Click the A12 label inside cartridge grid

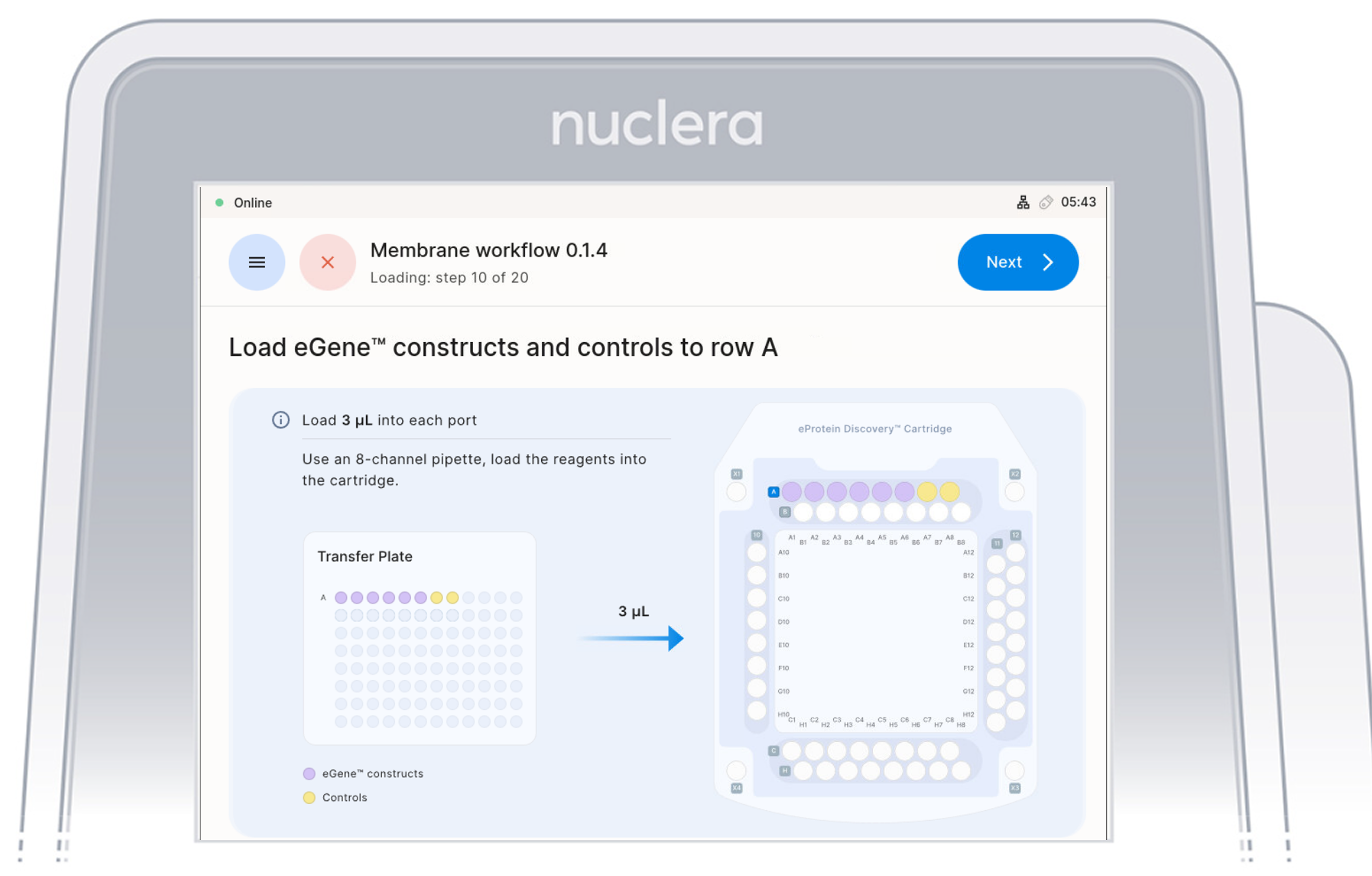pyautogui.click(x=968, y=552)
